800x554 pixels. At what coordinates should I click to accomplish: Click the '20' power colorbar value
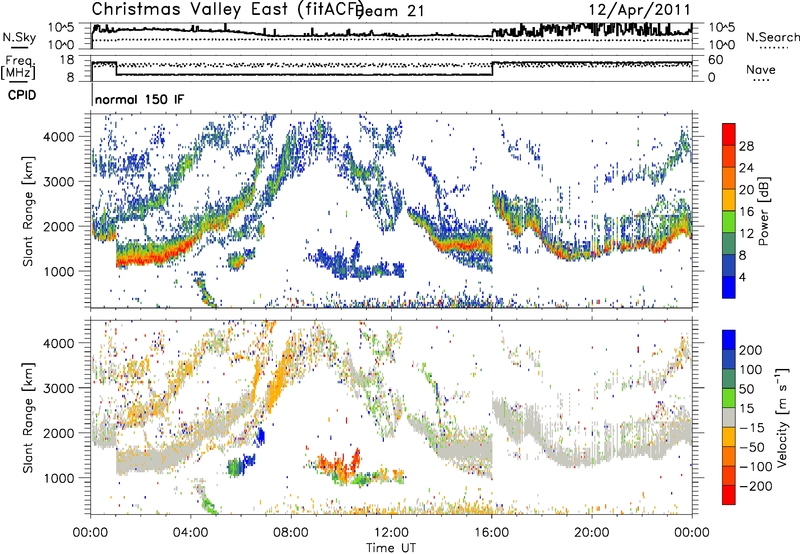[746, 190]
